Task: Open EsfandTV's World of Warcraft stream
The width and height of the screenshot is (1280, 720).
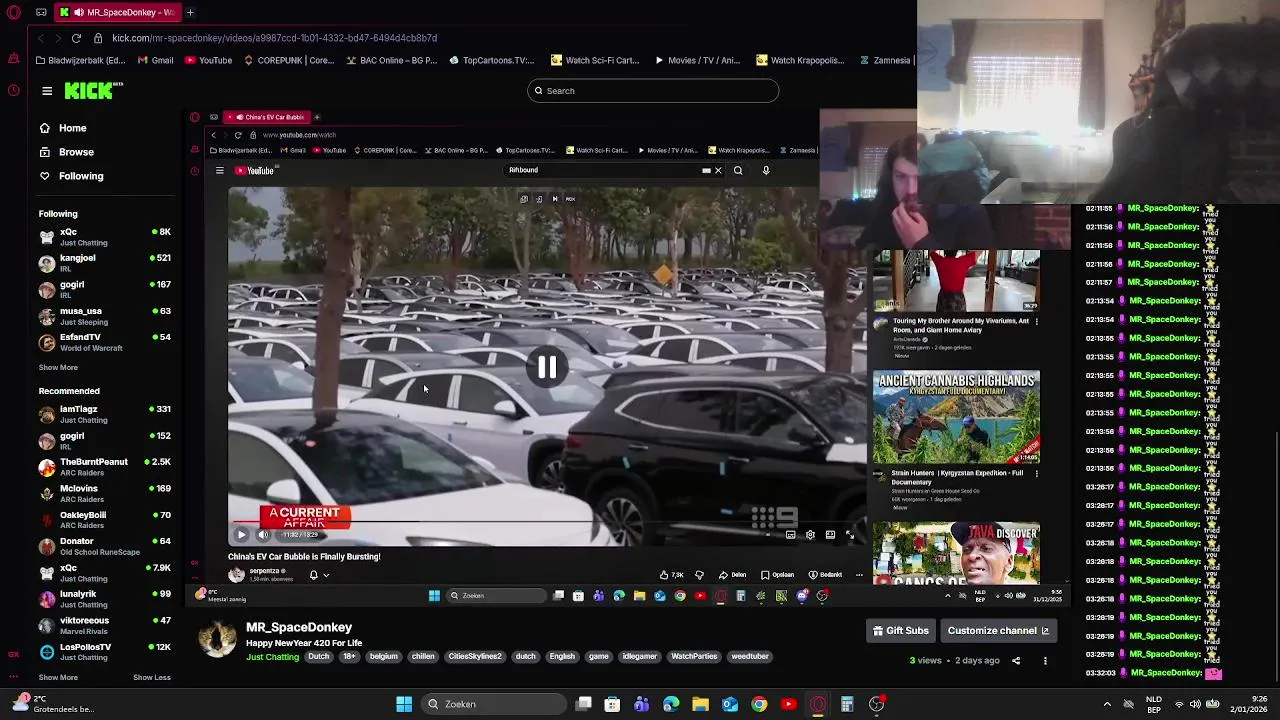Action: [x=104, y=342]
